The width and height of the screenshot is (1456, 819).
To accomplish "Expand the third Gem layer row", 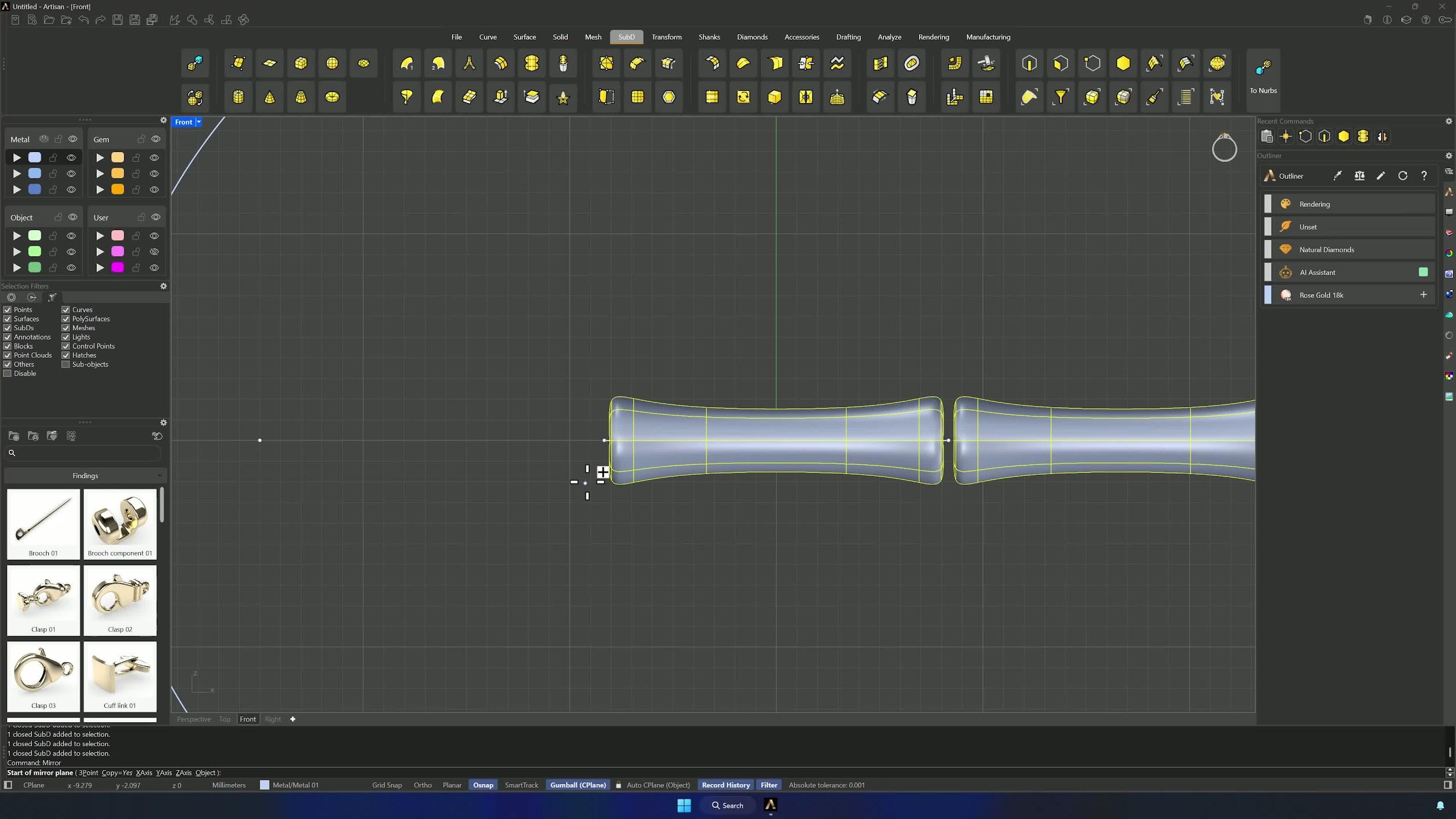I will 100,190.
